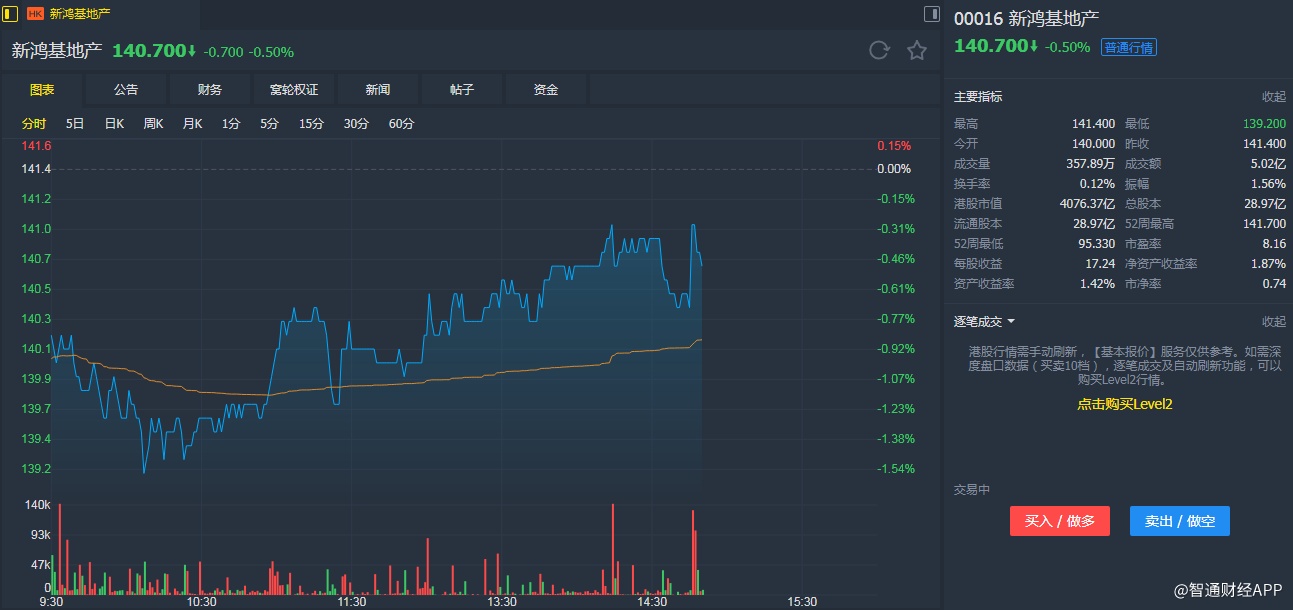Select the 5日 chart period
Image resolution: width=1293 pixels, height=610 pixels.
point(75,124)
